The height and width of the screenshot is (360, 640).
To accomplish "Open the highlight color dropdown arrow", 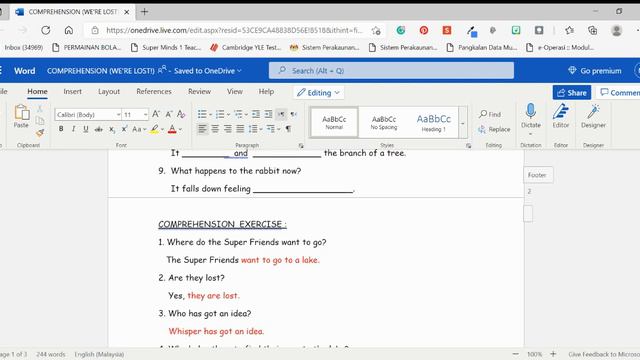I will [x=162, y=129].
